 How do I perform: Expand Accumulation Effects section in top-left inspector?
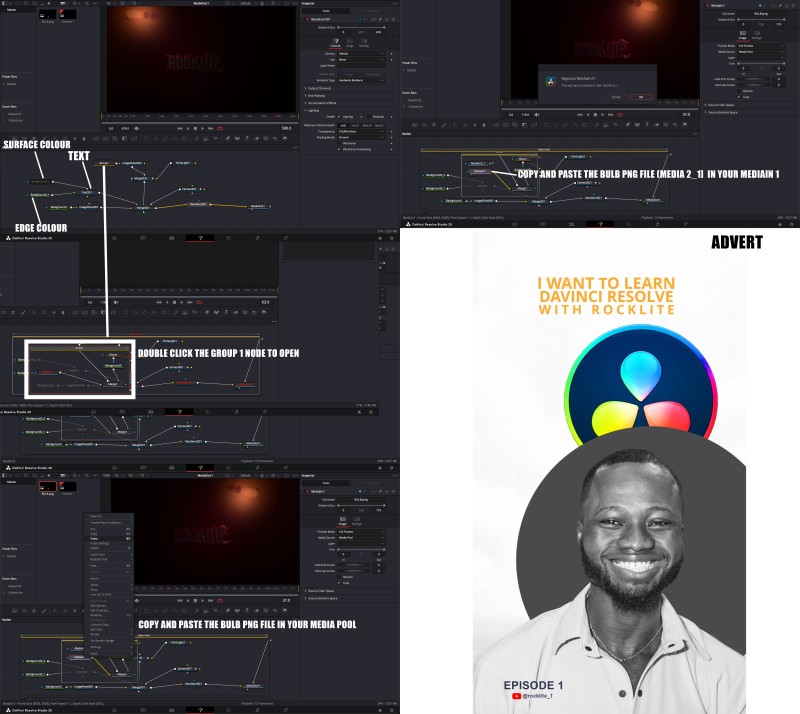coord(321,103)
